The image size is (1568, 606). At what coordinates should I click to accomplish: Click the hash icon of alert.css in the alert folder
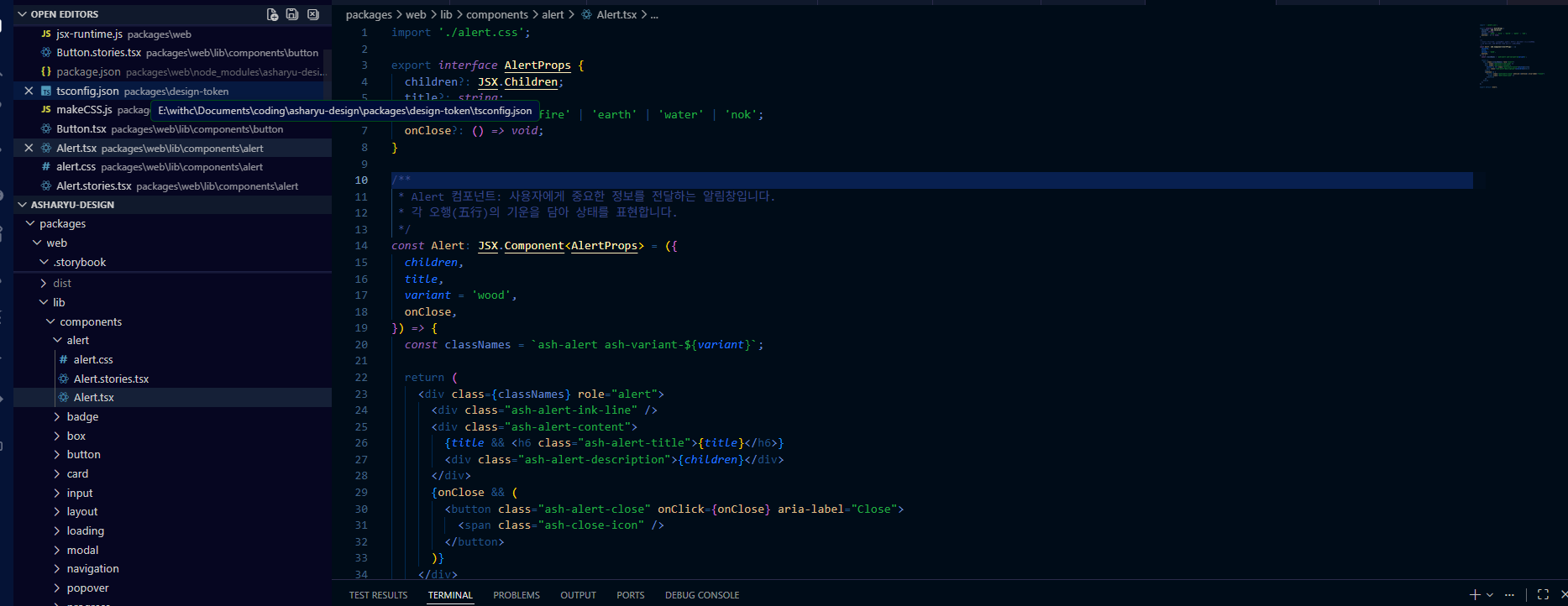coord(63,359)
